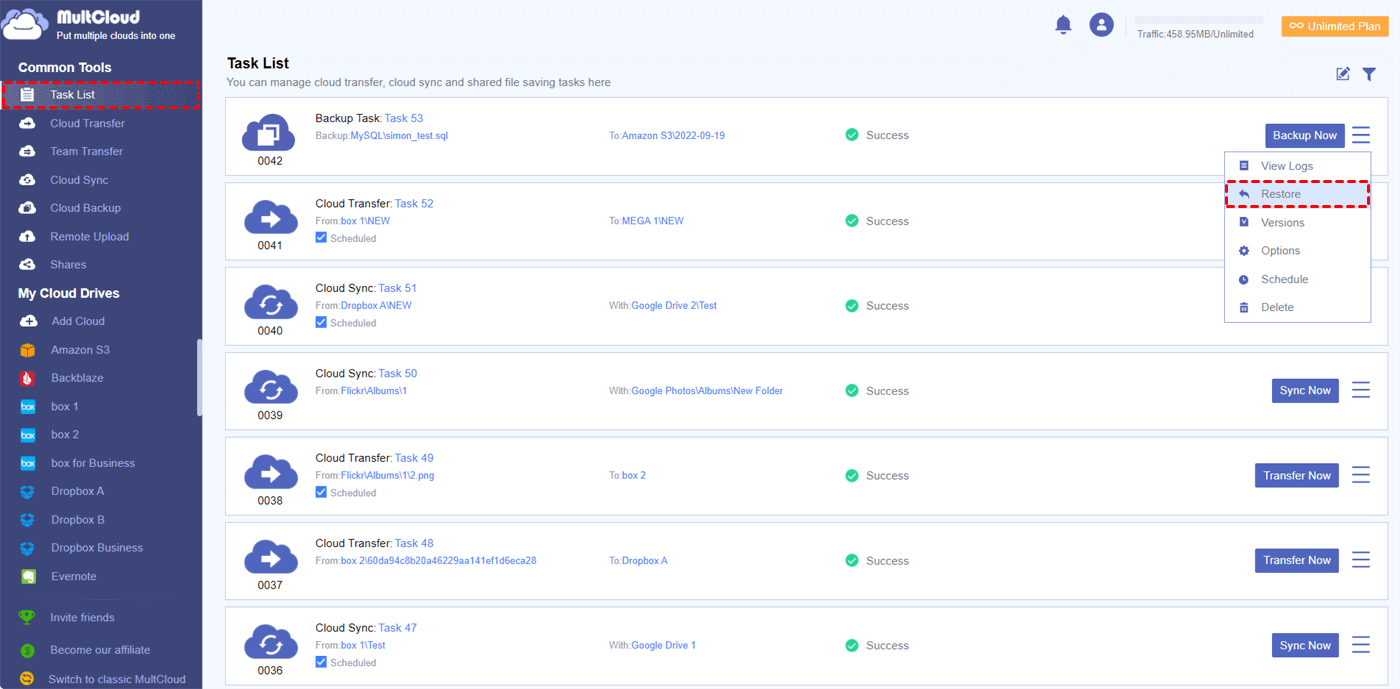Toggle Scheduled checkbox under Task 51
Image resolution: width=1400 pixels, height=689 pixels.
pos(321,323)
